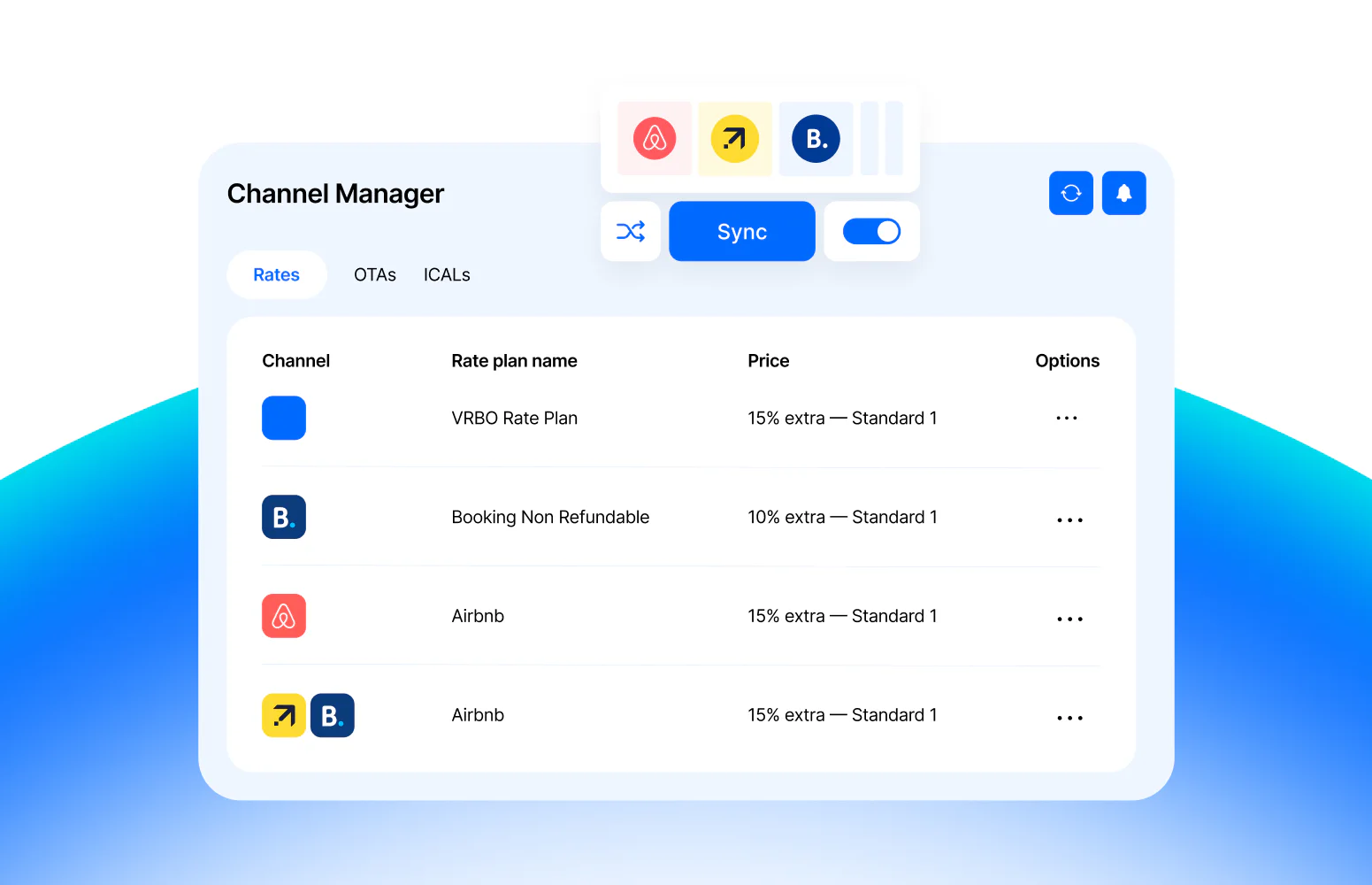This screenshot has height=885, width=1372.
Task: Open options menu for the last row
Action: tap(1069, 718)
